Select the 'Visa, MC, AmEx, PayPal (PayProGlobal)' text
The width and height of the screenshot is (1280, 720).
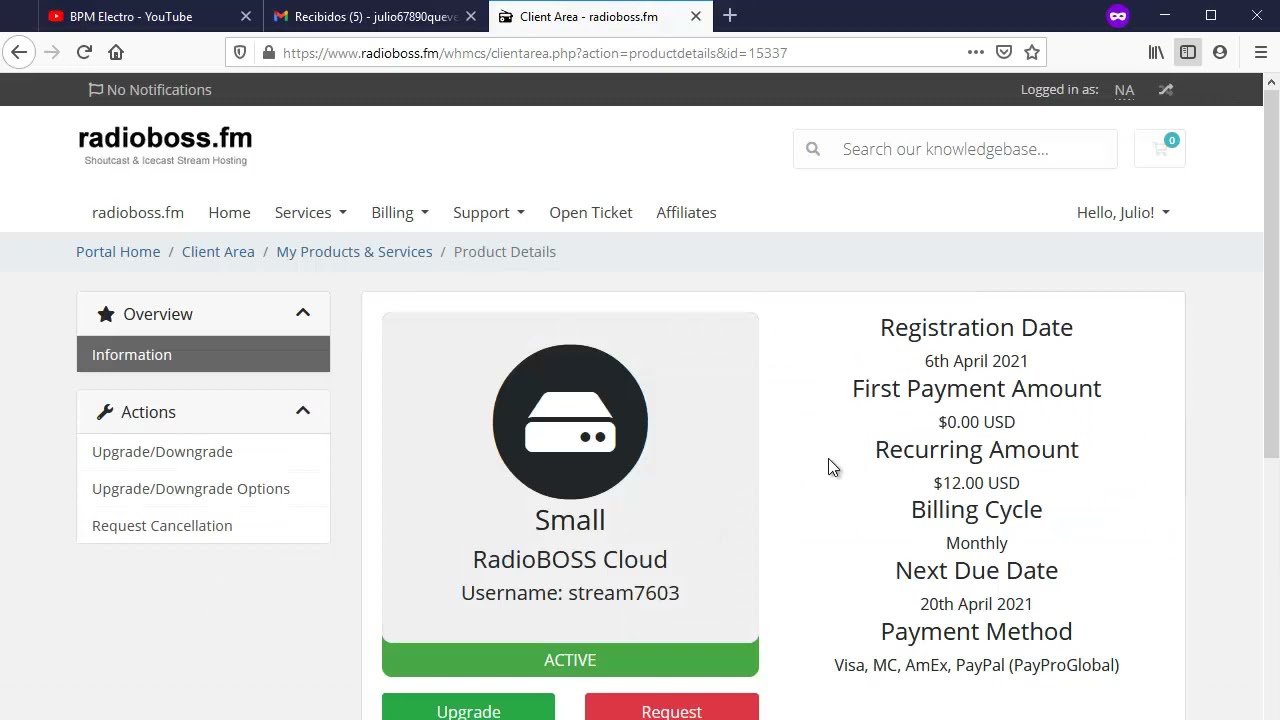(x=976, y=665)
